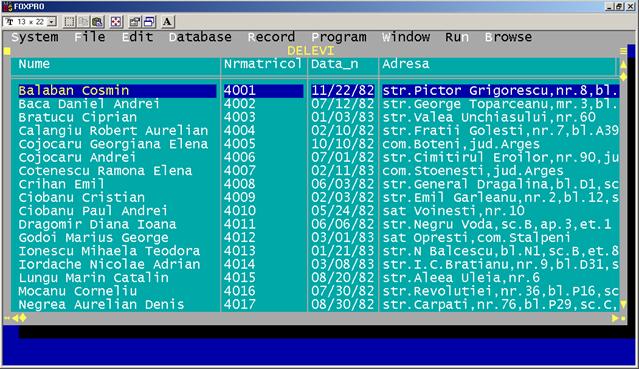Click the vertical scrollbar diamond thumb

624,77
